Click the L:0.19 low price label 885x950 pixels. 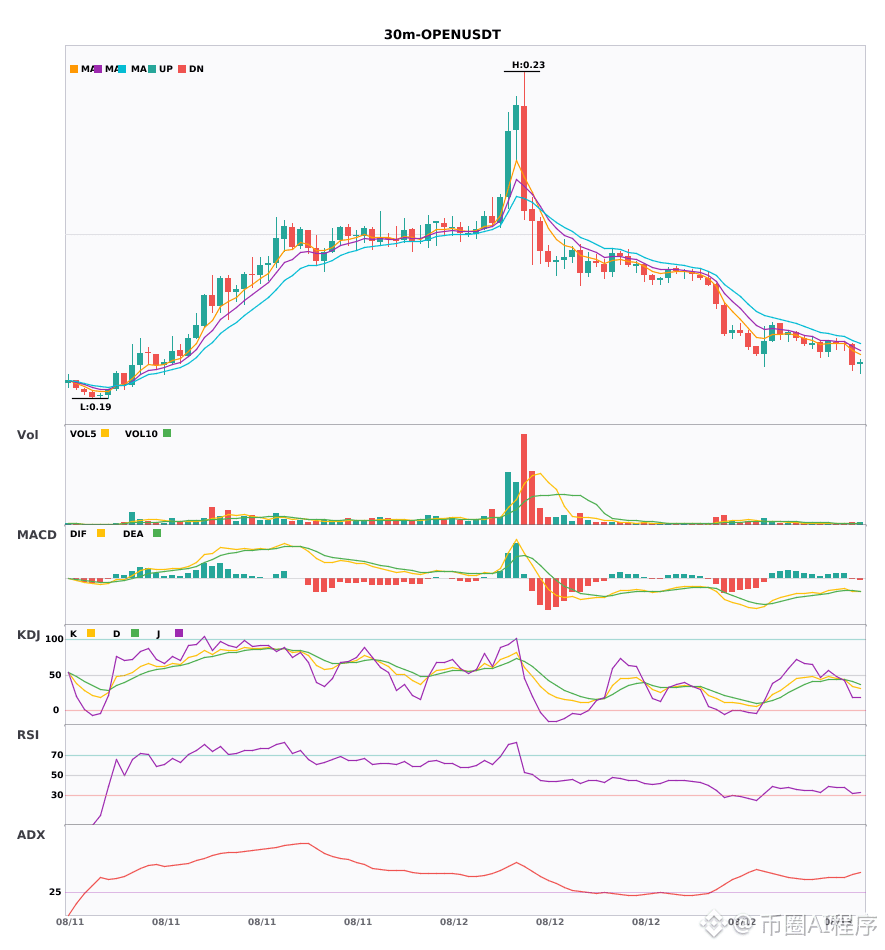pos(96,407)
